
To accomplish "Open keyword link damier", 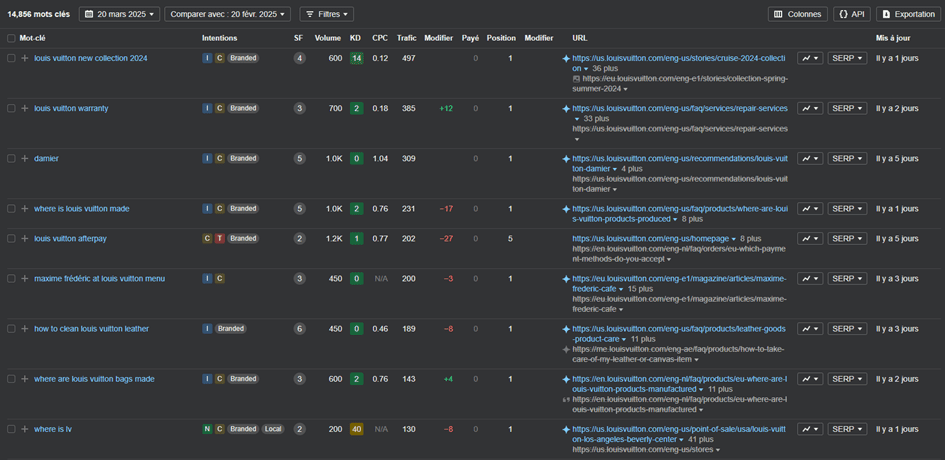I will tap(46, 158).
